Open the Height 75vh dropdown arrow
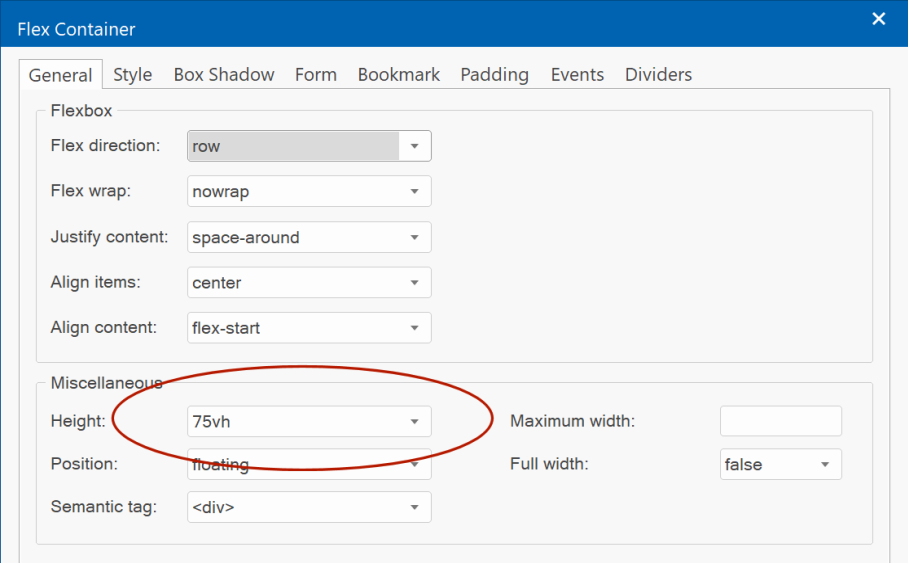The height and width of the screenshot is (564, 909). coord(414,421)
